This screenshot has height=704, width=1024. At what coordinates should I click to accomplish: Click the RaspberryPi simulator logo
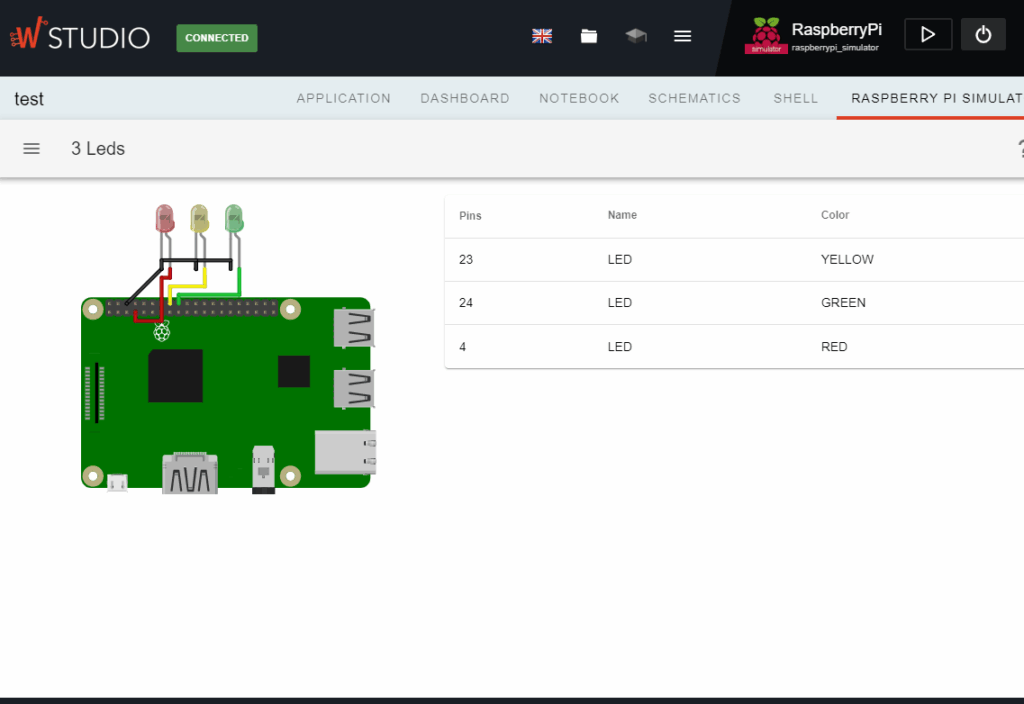pos(766,35)
